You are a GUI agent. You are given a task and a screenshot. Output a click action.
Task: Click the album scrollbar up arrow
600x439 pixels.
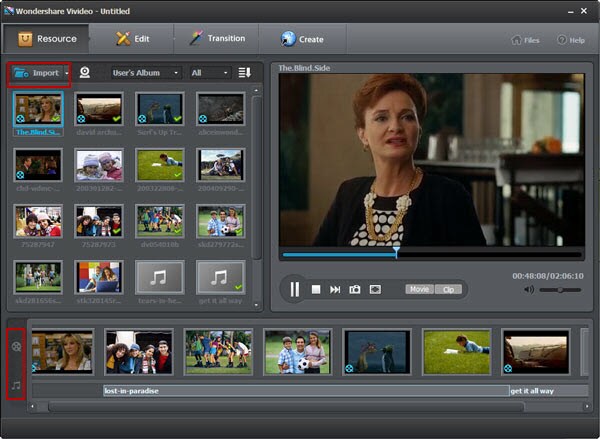(x=256, y=90)
